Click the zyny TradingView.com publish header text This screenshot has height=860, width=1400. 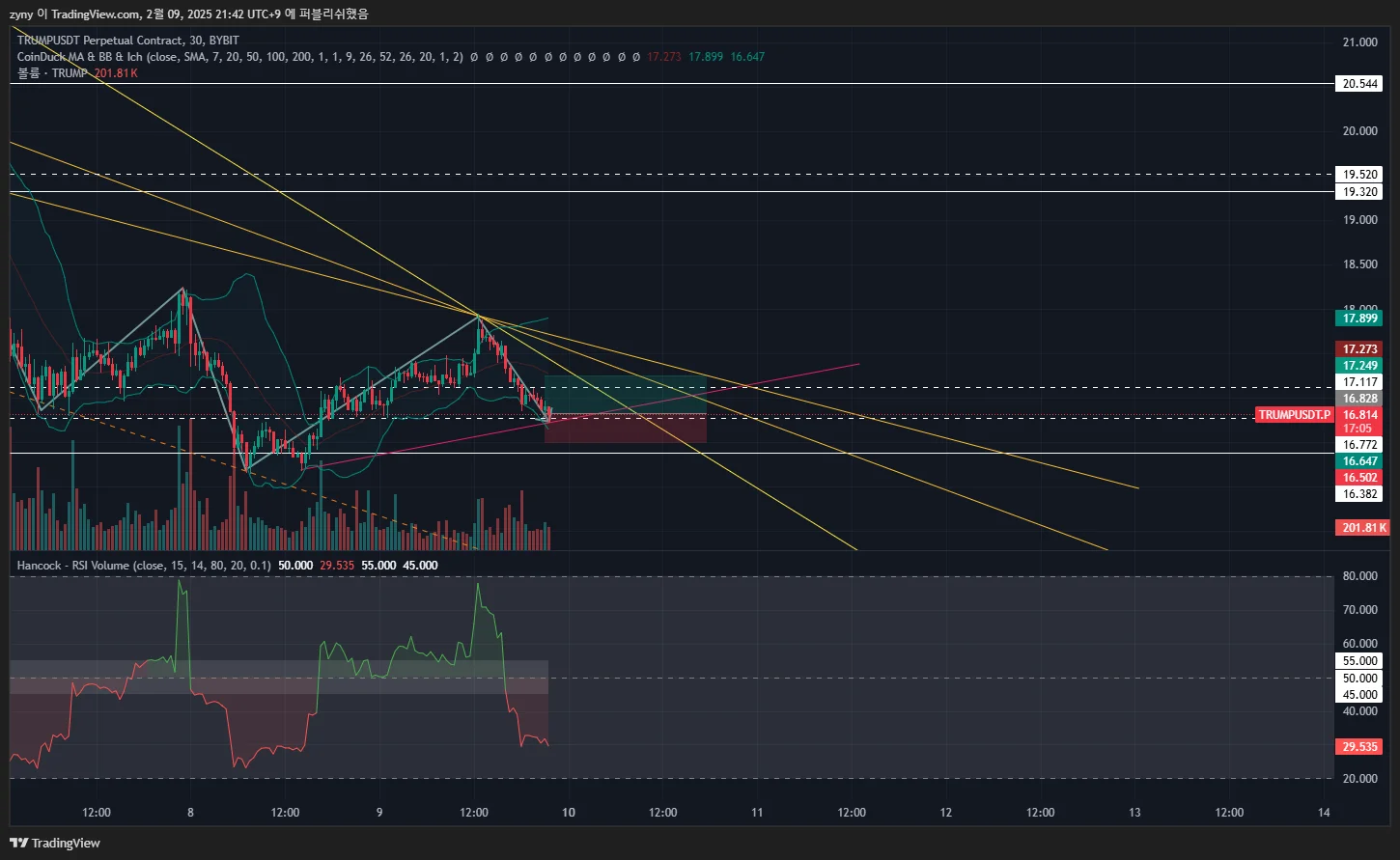tap(188, 14)
